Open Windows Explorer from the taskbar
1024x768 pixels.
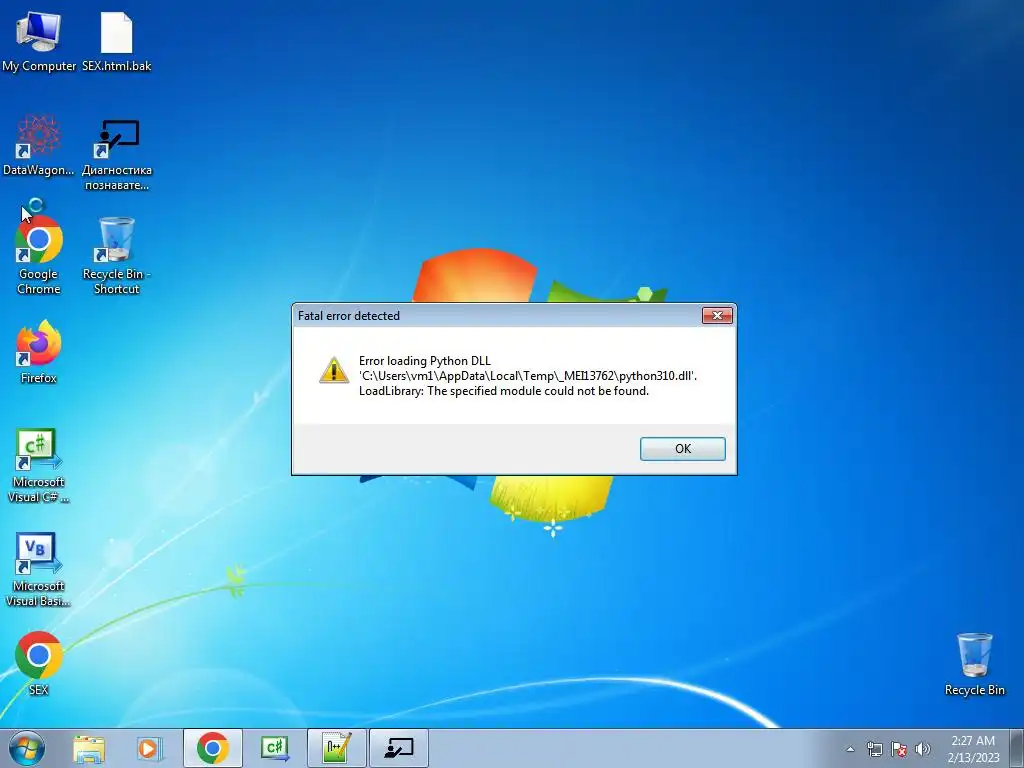(89, 748)
